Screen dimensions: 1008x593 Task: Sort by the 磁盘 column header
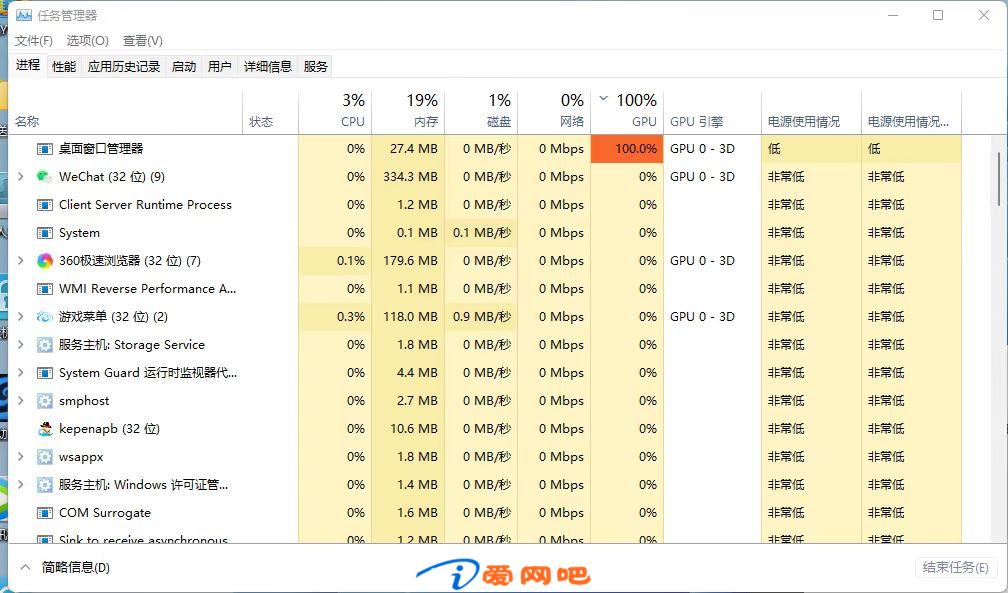pos(481,111)
